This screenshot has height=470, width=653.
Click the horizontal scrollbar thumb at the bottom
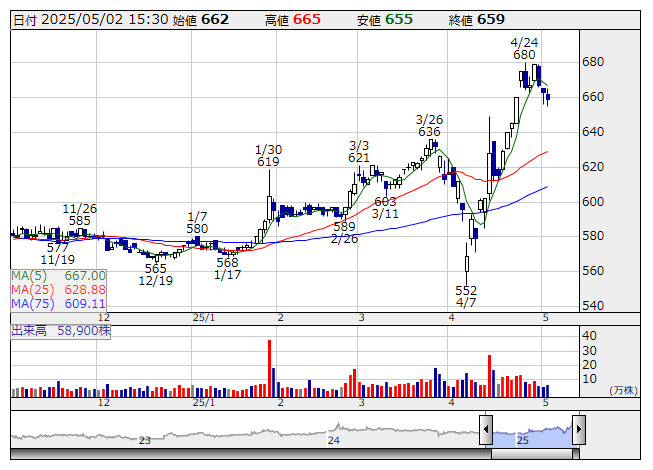532,454
